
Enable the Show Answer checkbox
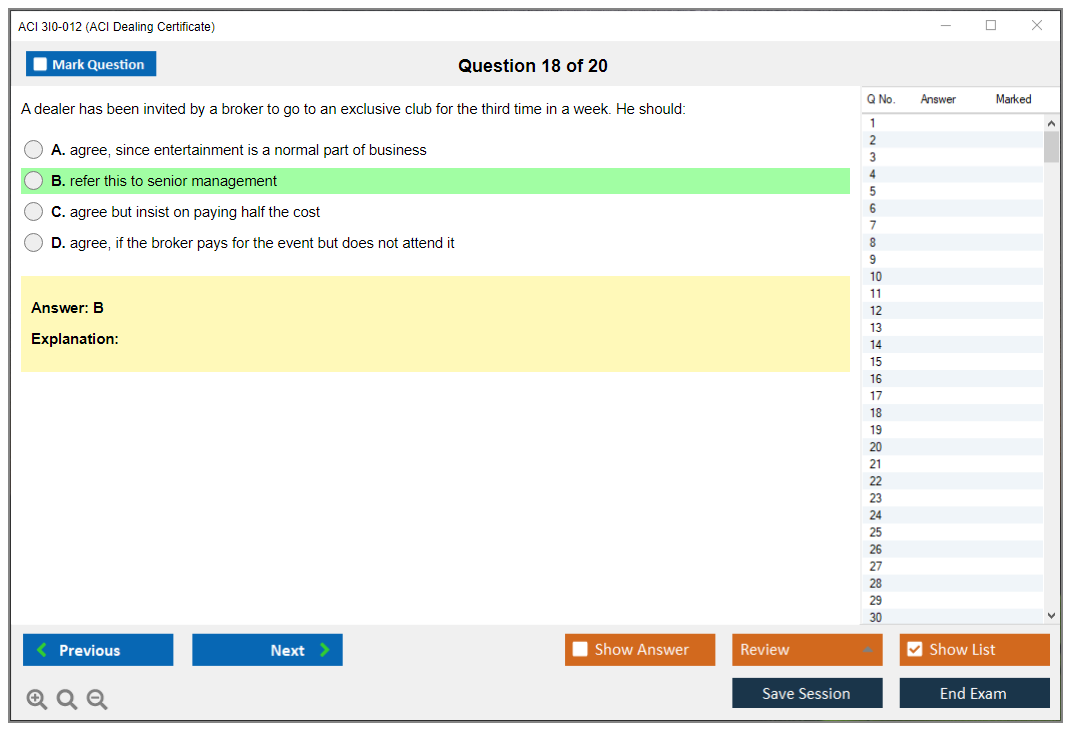(580, 650)
